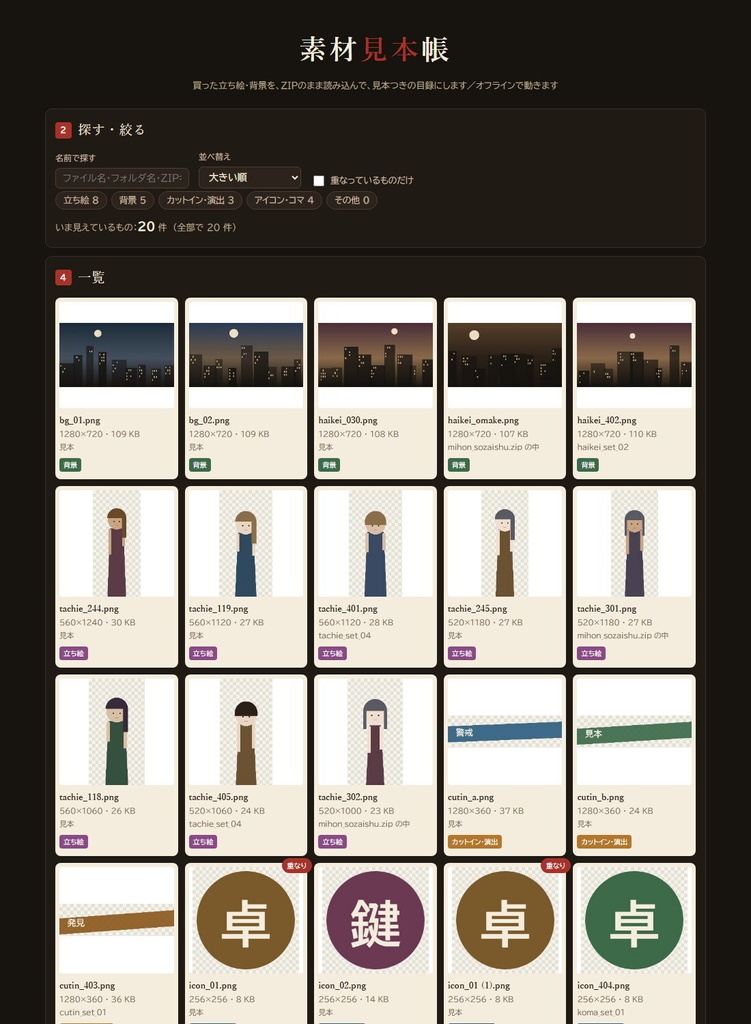Open the haikei_030.png thumbnail

376,355
